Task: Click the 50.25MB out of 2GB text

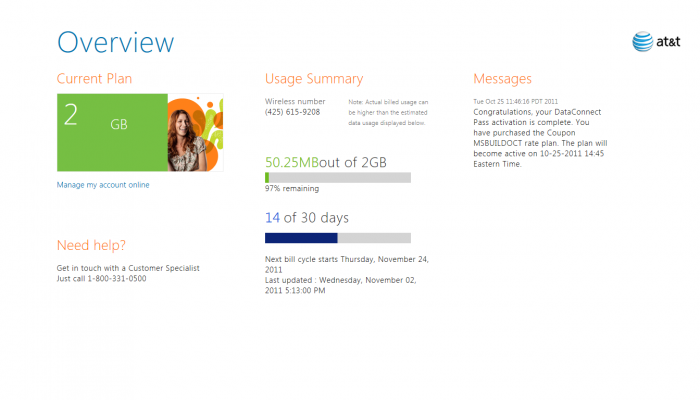Action: pos(326,162)
